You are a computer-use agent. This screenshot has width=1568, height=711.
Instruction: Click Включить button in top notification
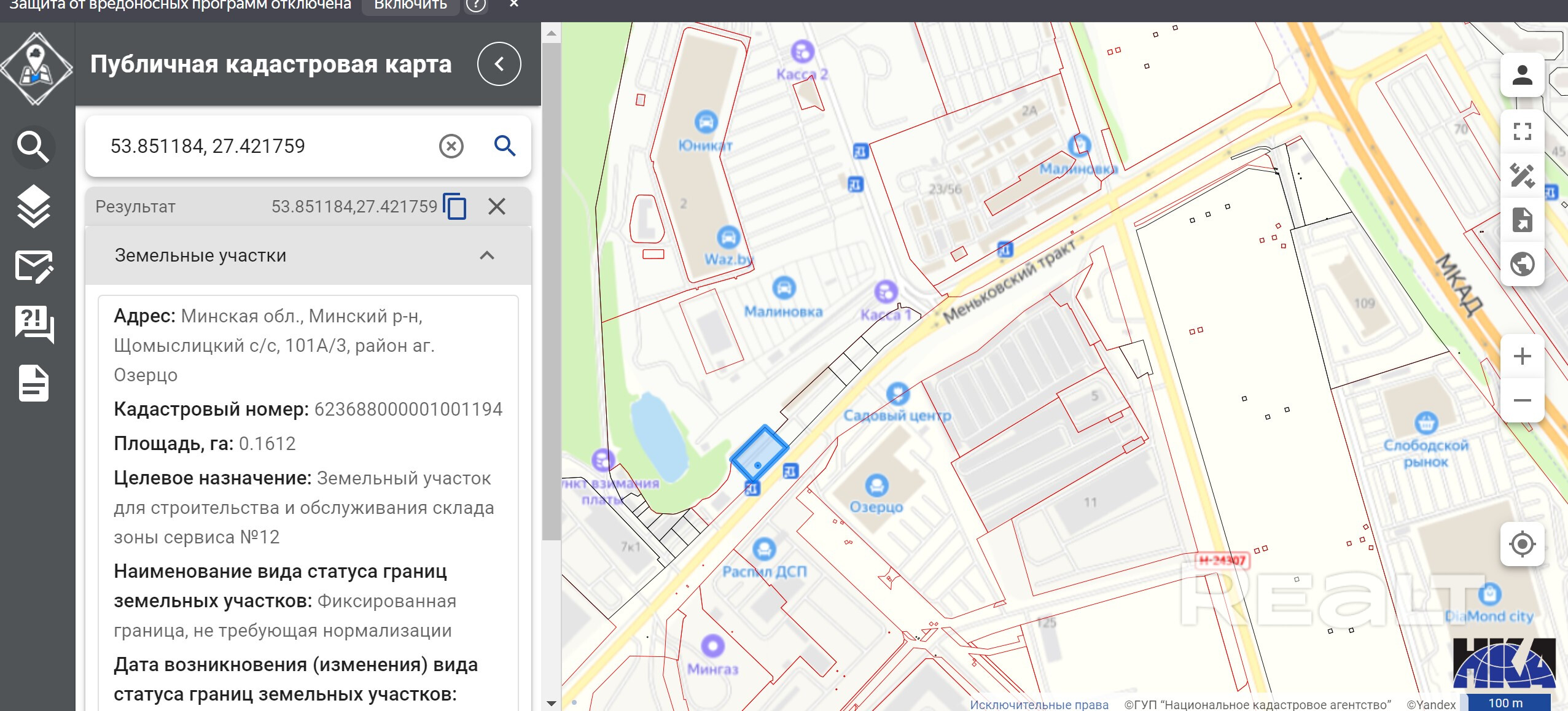click(410, 5)
